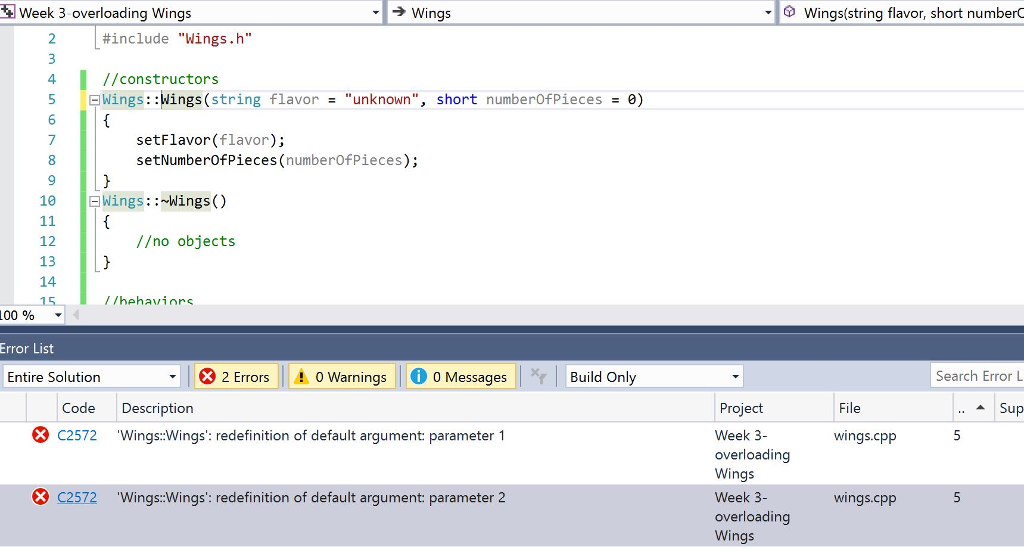The image size is (1024, 553).
Task: Click the partially visible Sup column header
Action: pos(1010,408)
